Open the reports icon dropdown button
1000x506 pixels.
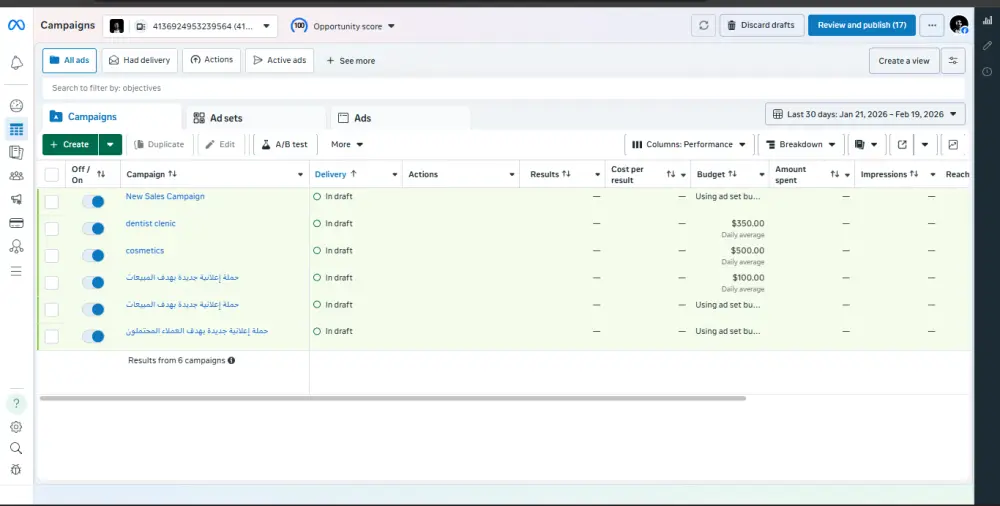866,144
